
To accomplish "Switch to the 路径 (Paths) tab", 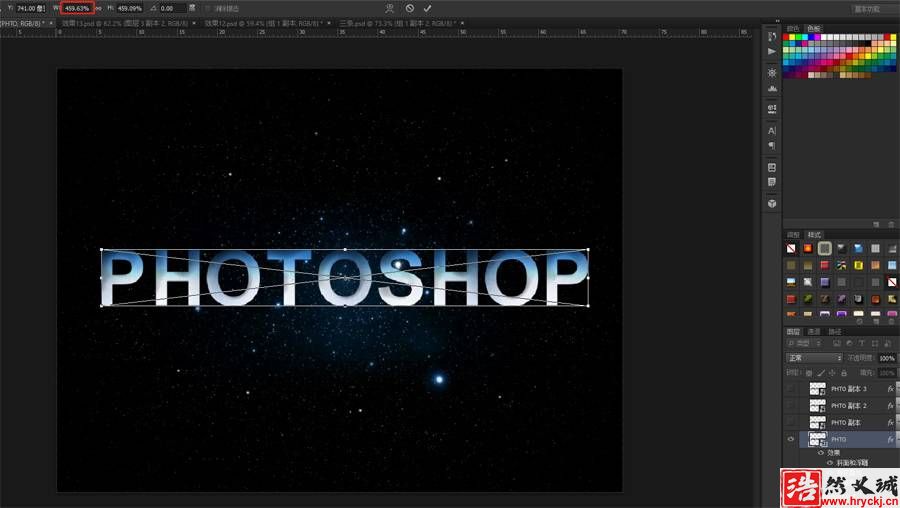I will pos(835,332).
